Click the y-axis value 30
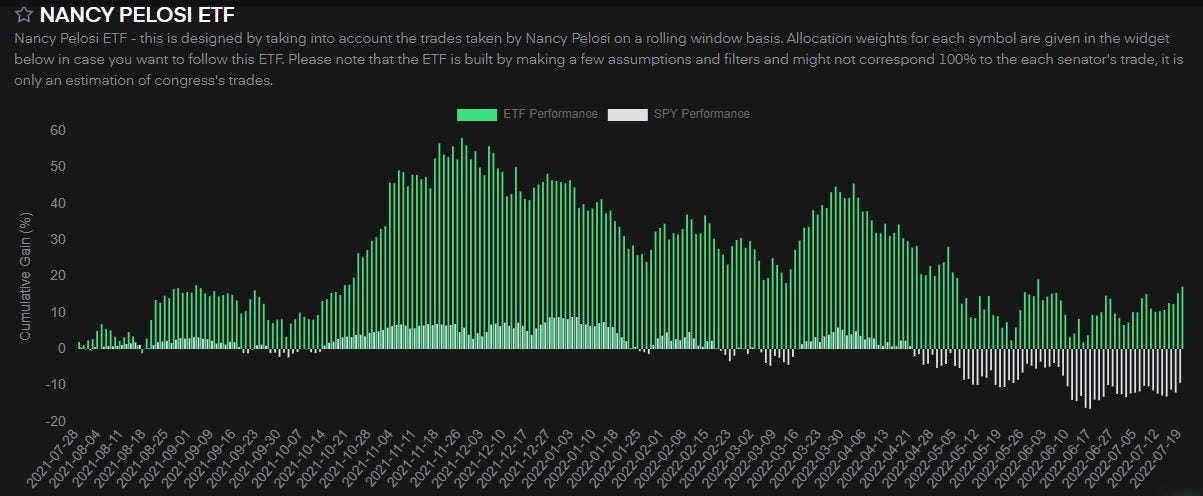 (58, 239)
